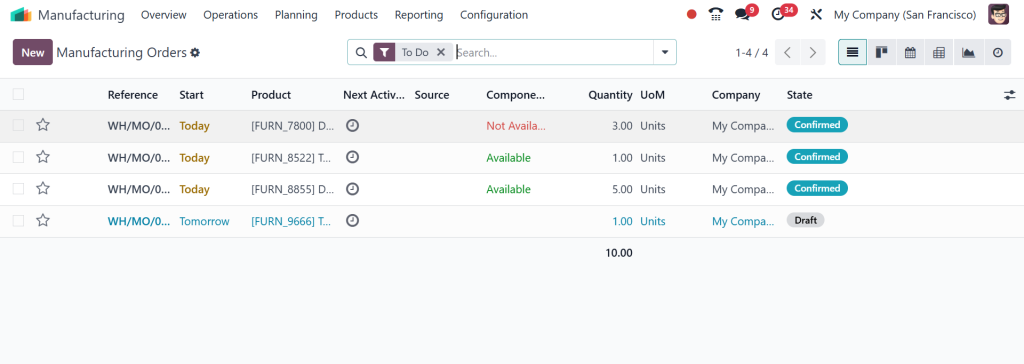Click the search magnifier icon
This screenshot has height=364, width=1024.
click(361, 52)
